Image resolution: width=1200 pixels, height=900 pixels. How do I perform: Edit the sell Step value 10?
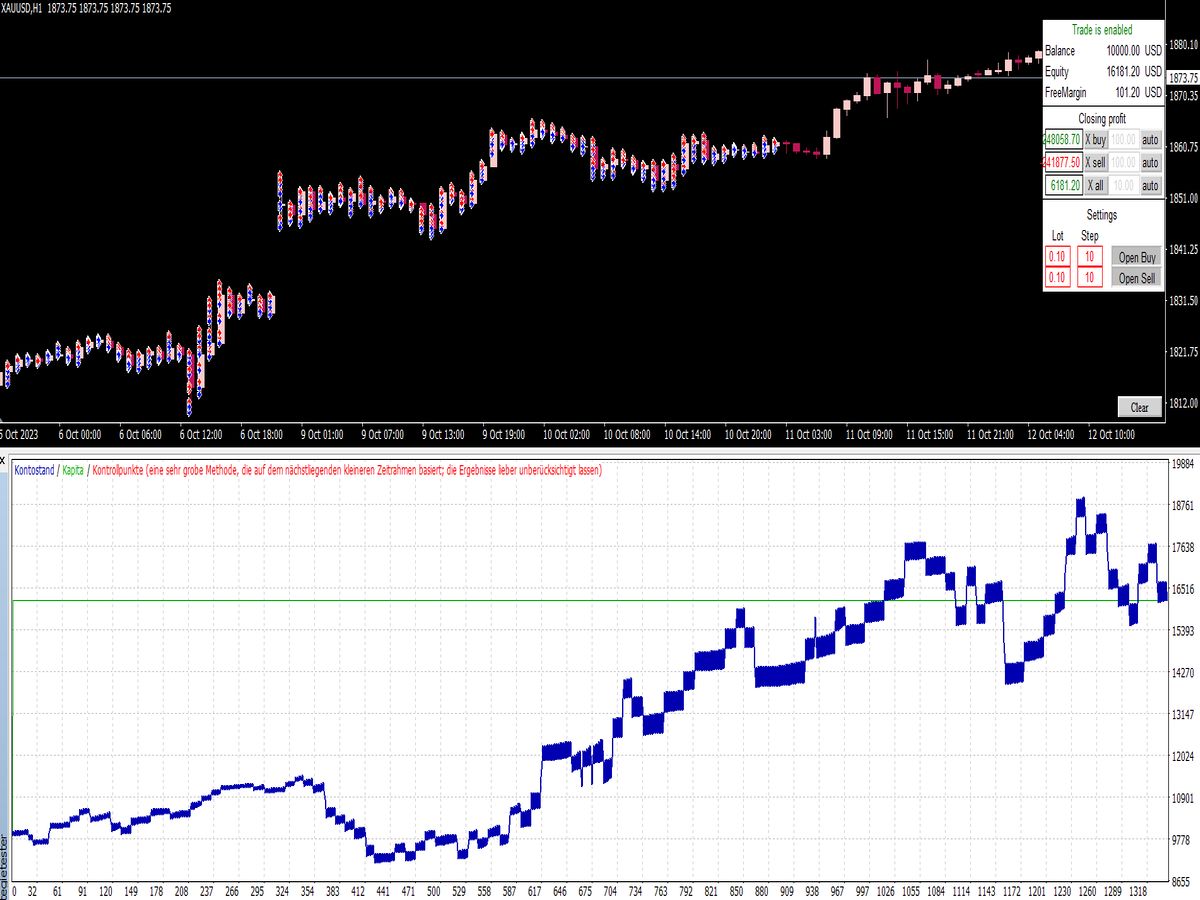coord(1088,277)
